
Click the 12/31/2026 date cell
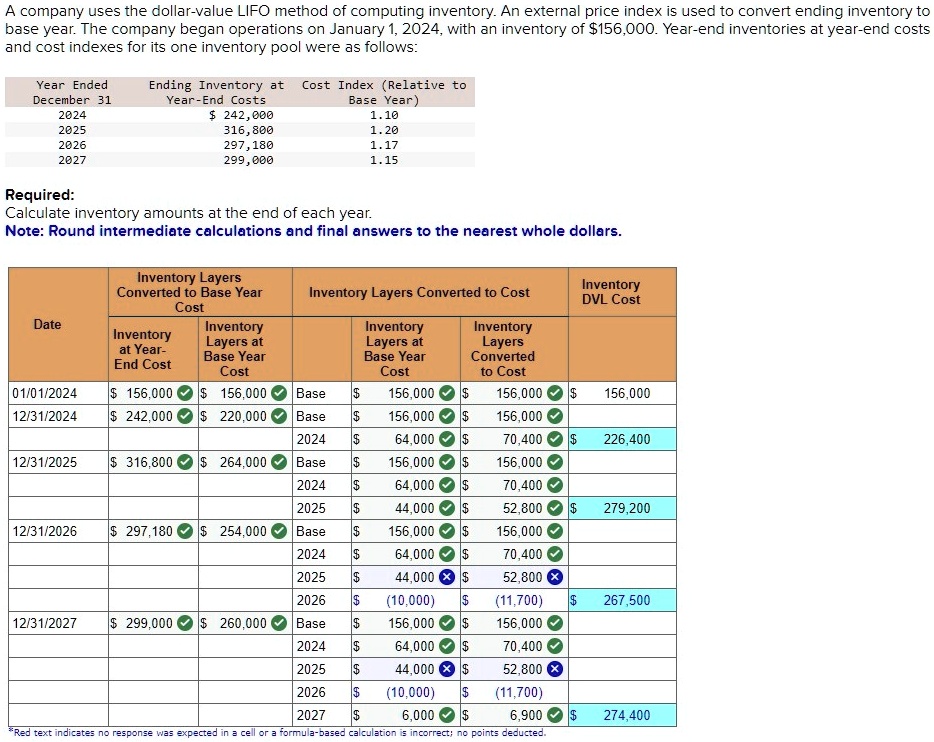pos(58,531)
